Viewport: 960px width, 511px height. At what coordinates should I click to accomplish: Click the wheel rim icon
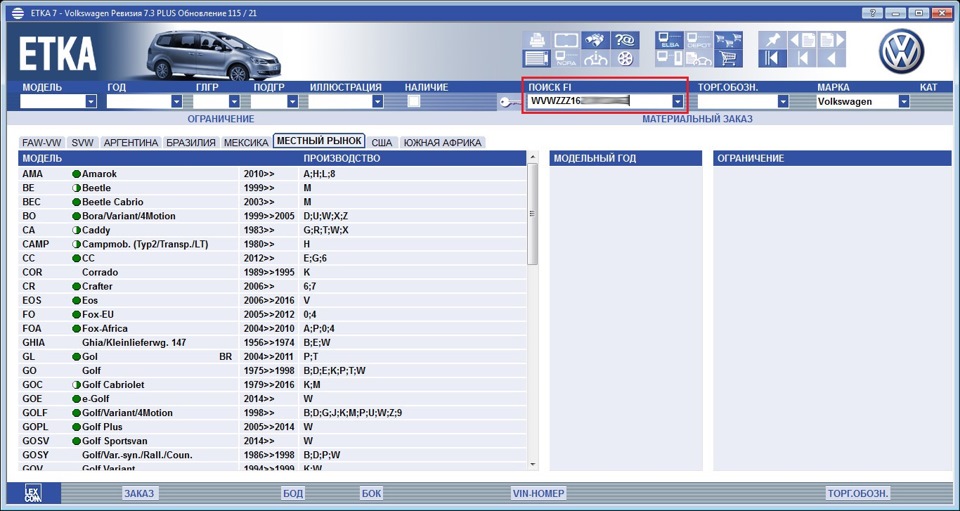[624, 59]
